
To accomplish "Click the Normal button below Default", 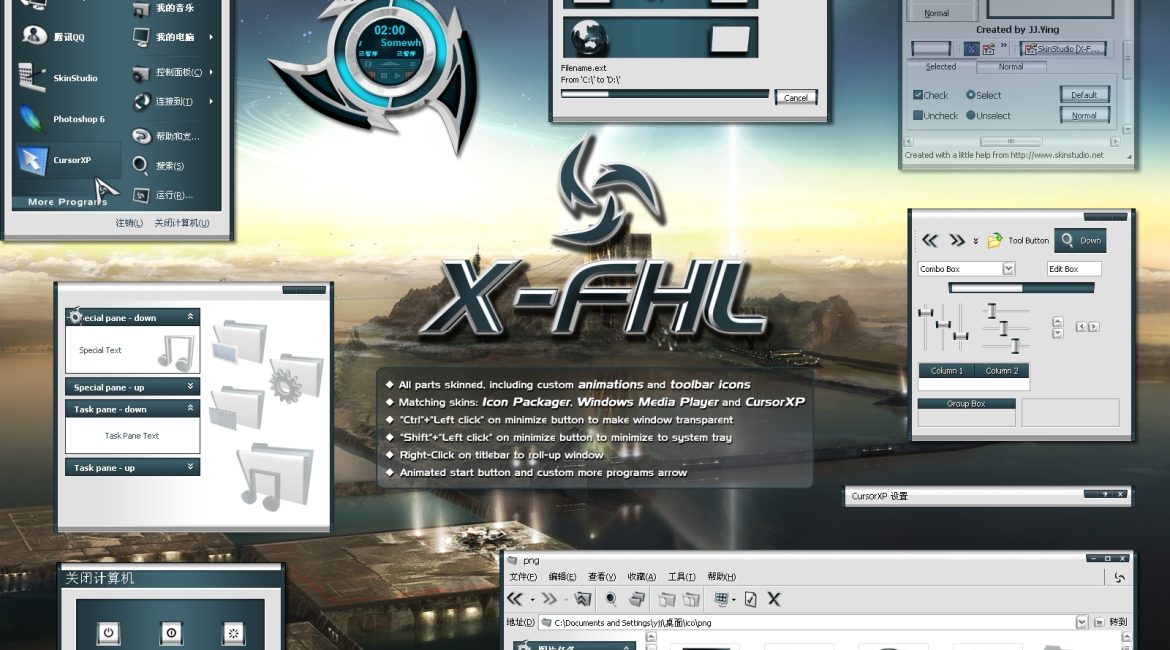I will click(1084, 116).
